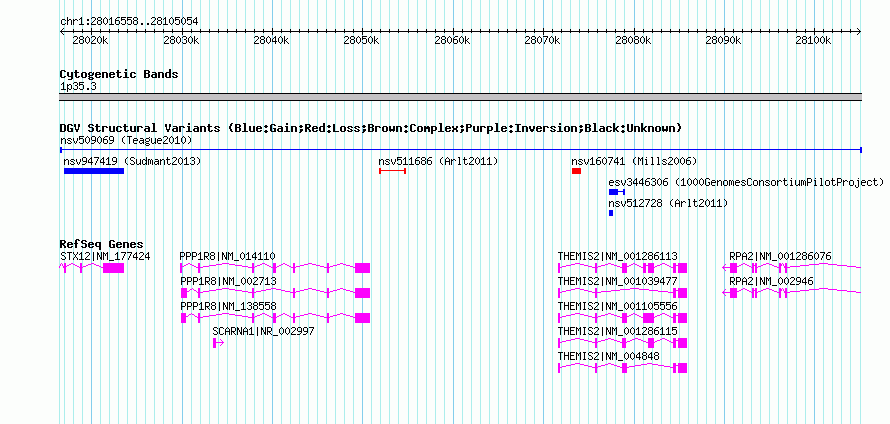Select the nsv160741 red loss block
890x424 pixels.
click(577, 171)
